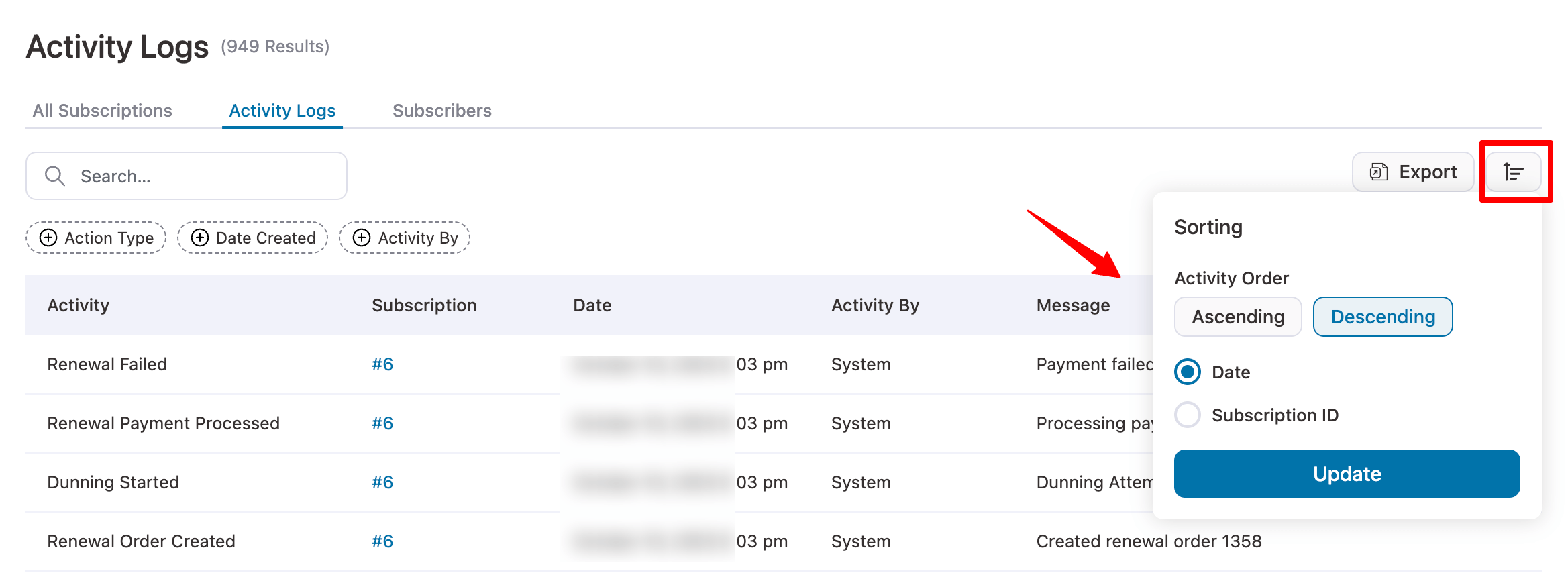Viewport: 1568px width, 575px height.
Task: Select the Date sort radio button
Action: [x=1188, y=372]
